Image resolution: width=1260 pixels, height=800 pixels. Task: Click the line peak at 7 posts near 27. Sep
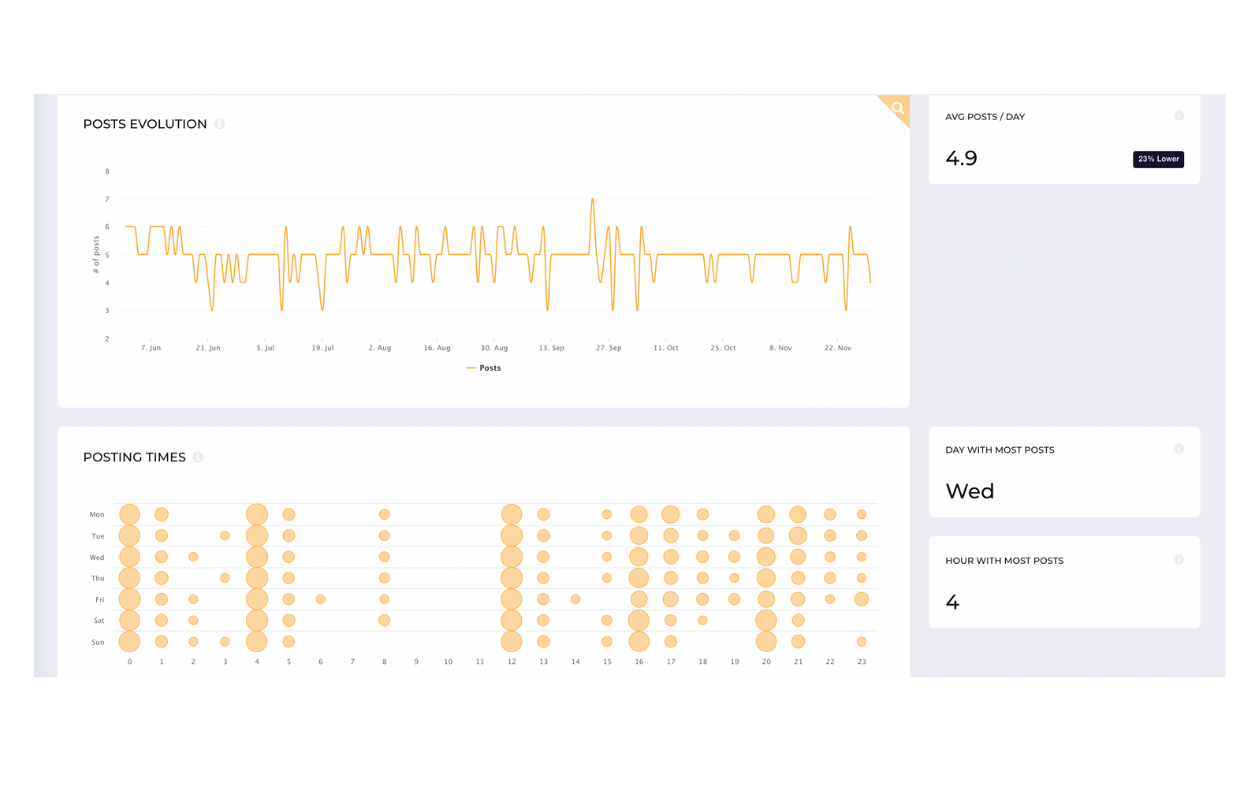point(592,199)
